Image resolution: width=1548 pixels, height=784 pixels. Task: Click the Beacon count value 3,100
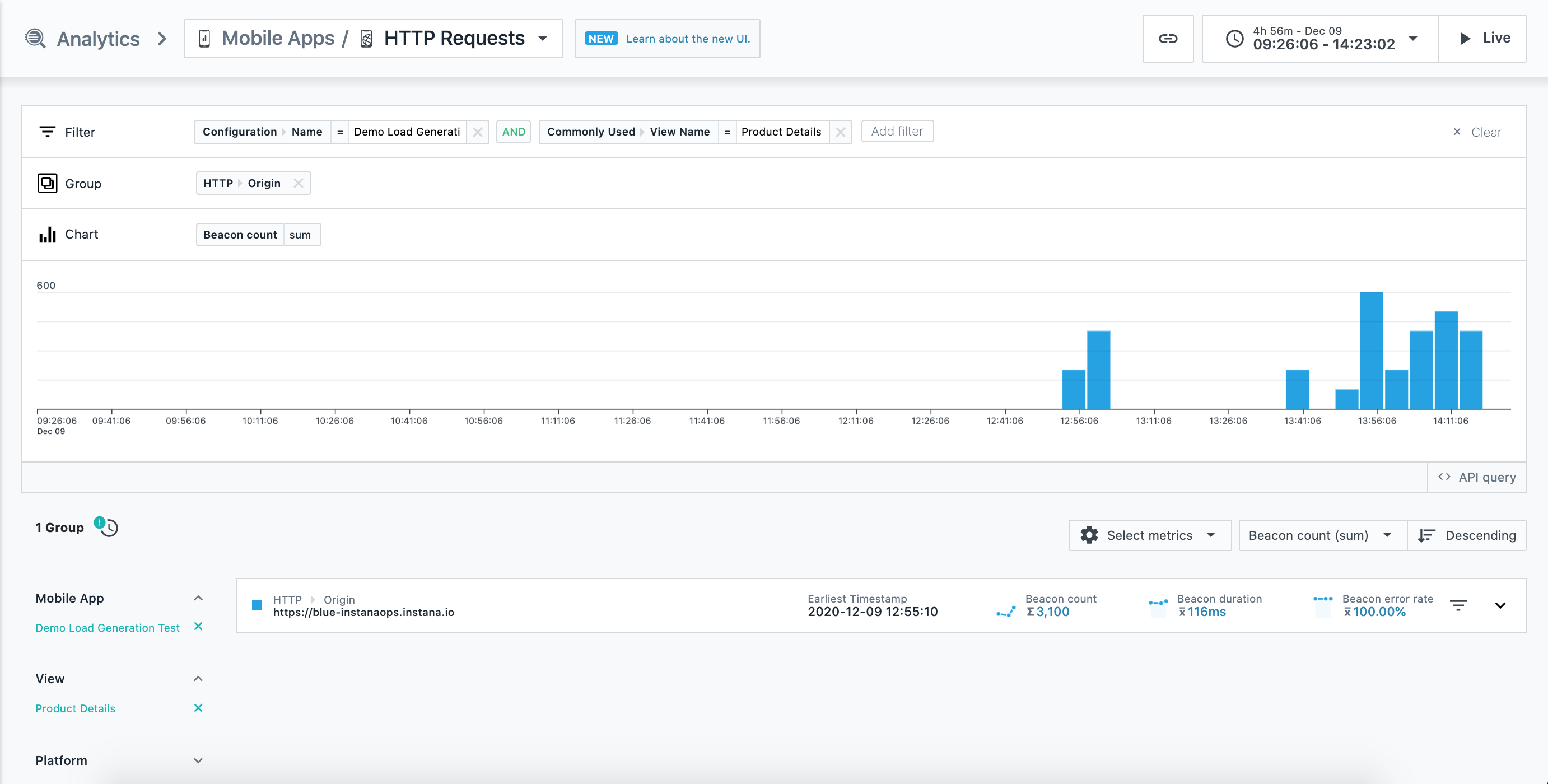click(x=1048, y=612)
